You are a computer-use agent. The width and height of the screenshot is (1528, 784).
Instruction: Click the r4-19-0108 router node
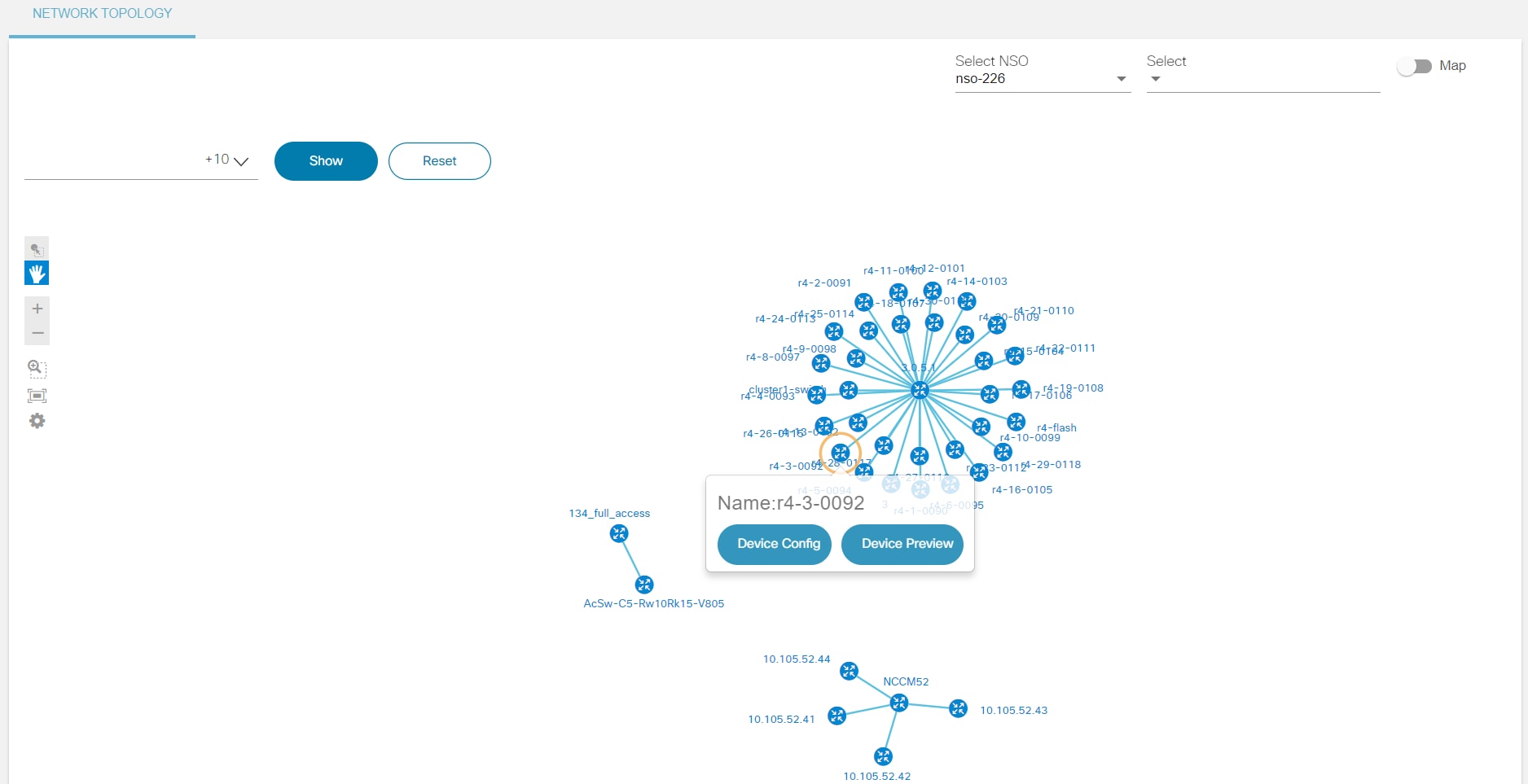(1021, 389)
